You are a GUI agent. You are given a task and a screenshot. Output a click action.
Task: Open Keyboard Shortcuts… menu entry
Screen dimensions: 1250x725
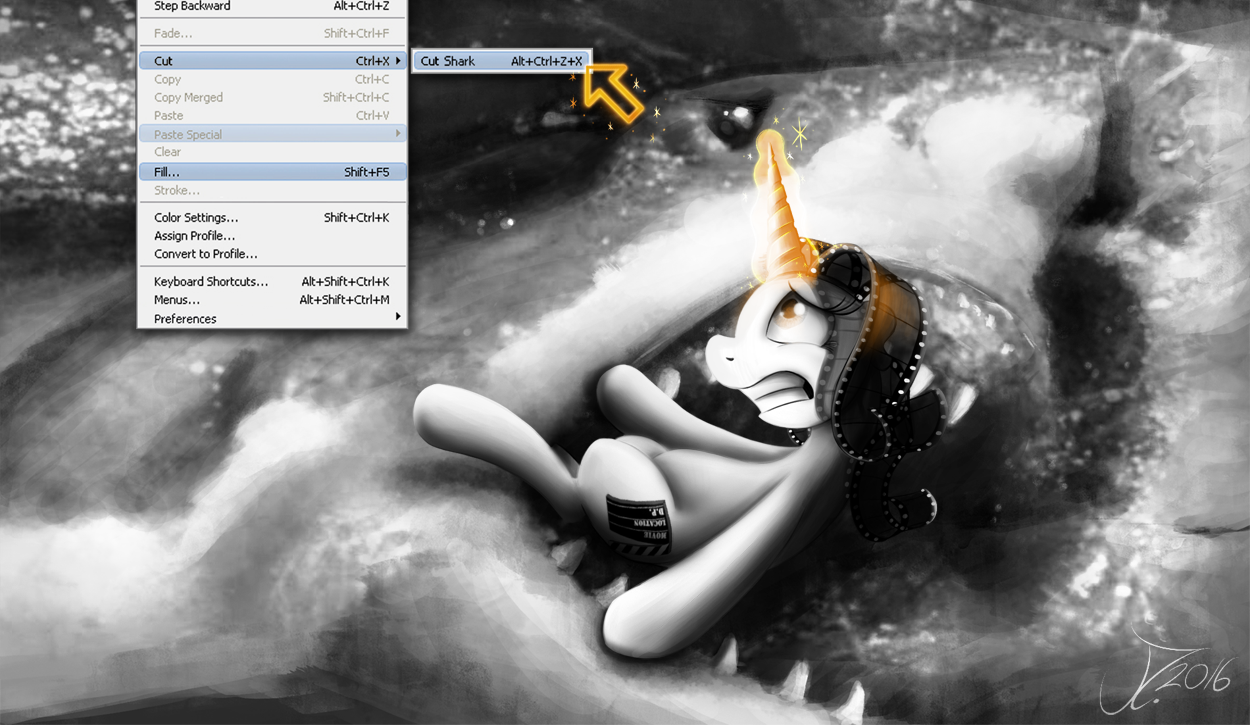coord(272,282)
